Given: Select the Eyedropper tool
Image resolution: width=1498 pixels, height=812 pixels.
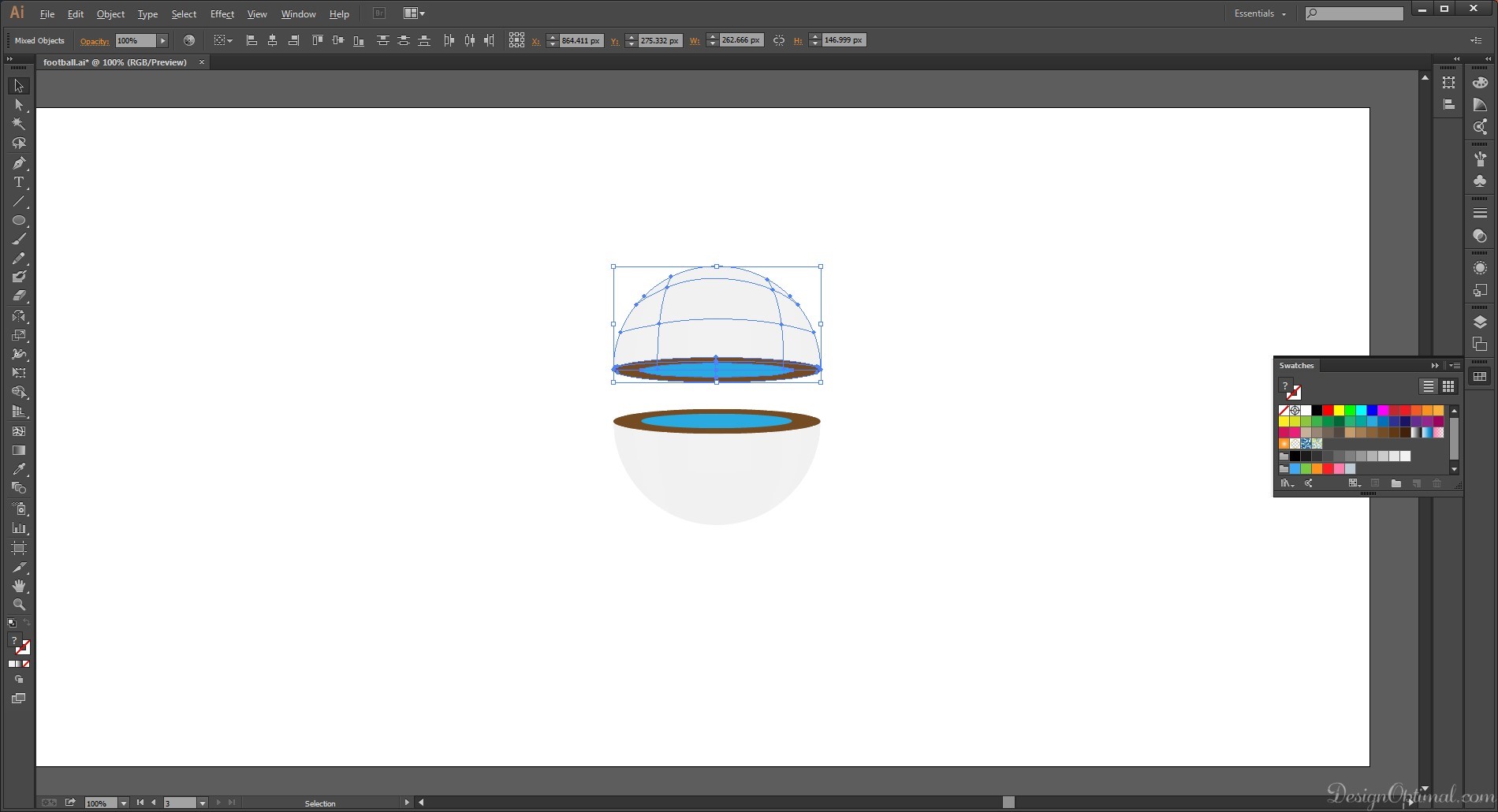Looking at the screenshot, I should (19, 469).
